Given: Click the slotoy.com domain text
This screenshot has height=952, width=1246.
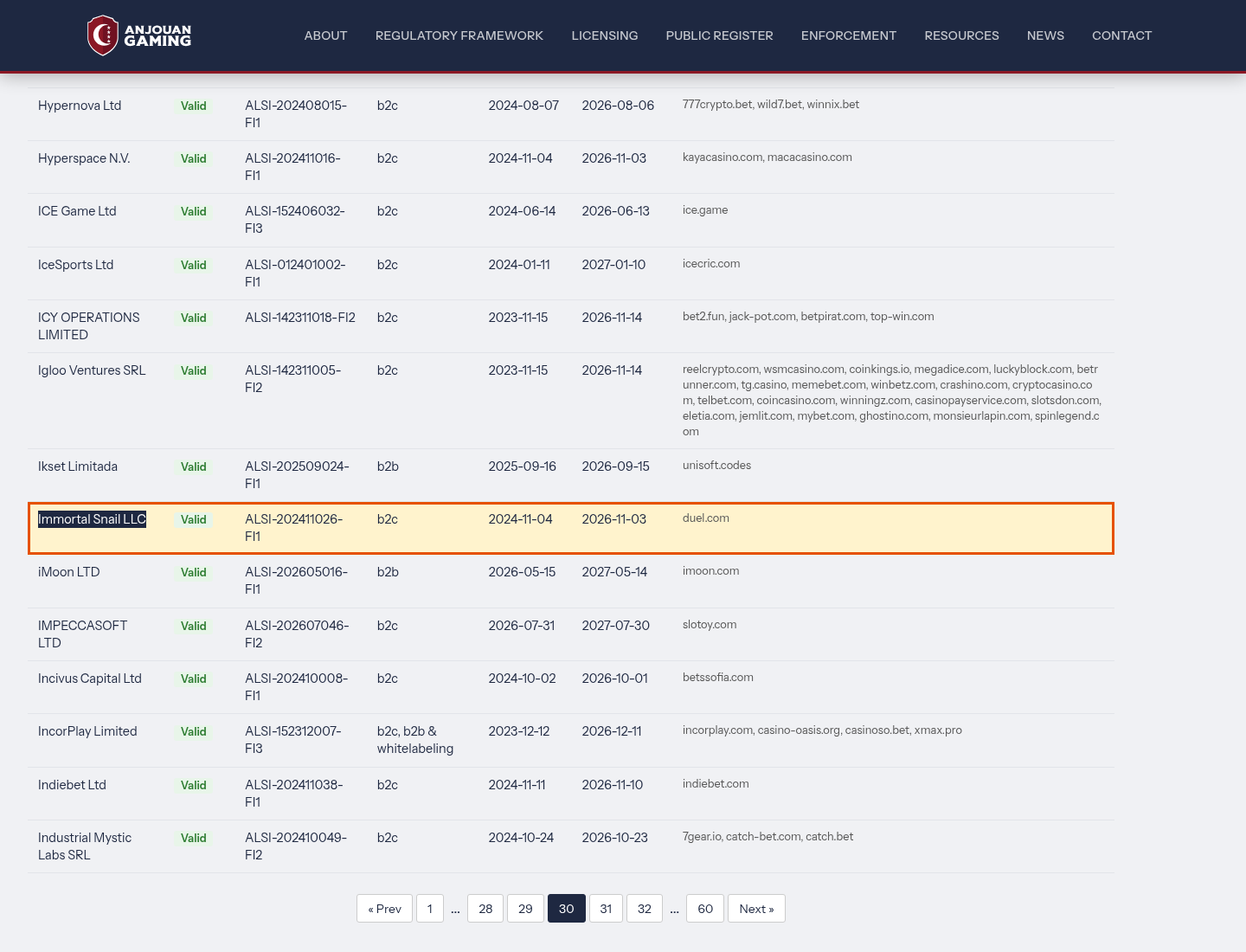Looking at the screenshot, I should (710, 625).
